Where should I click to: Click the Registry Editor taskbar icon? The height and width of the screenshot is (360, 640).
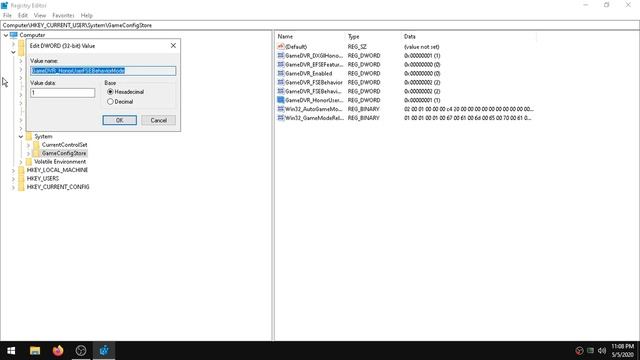tap(104, 351)
